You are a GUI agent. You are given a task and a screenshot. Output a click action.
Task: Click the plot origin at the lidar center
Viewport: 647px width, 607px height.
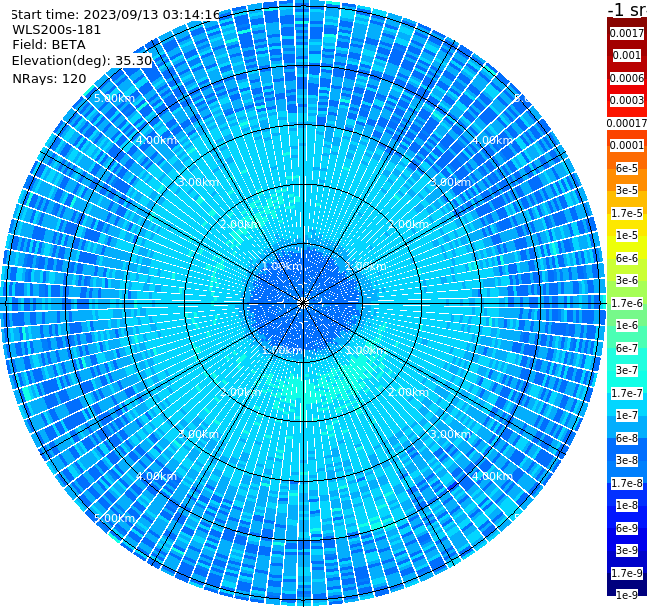tap(303, 303)
